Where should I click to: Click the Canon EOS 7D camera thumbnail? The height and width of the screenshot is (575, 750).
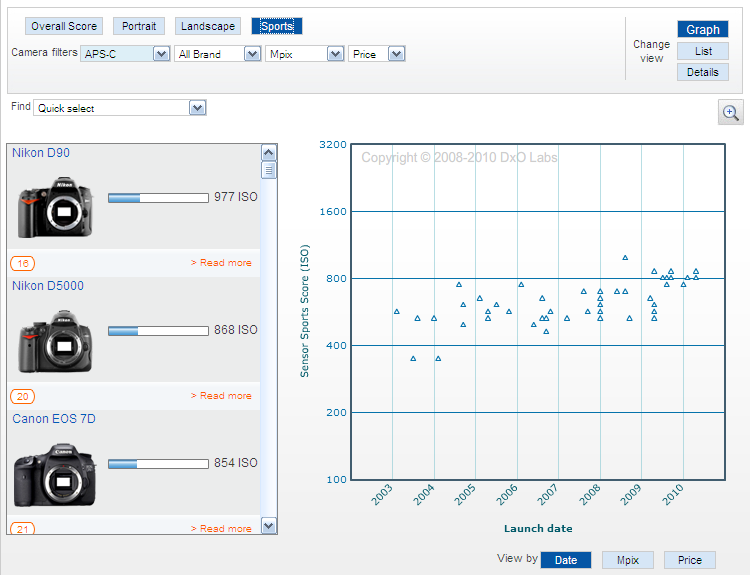coord(55,475)
